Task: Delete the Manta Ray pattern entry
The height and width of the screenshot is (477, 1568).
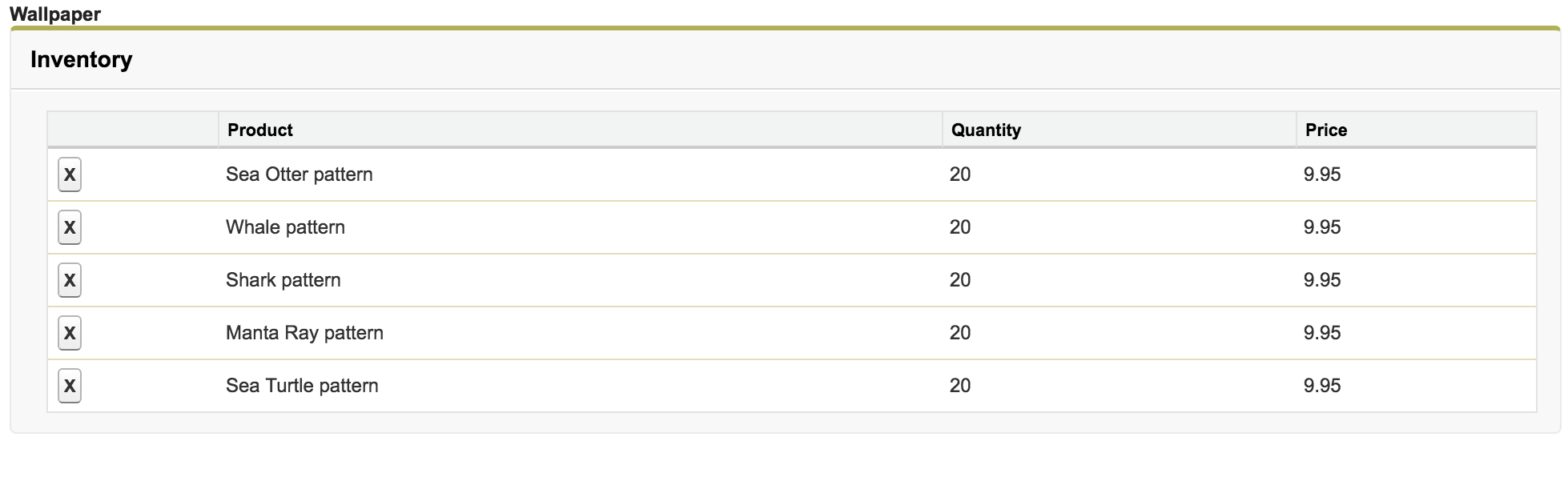Action: pos(70,333)
